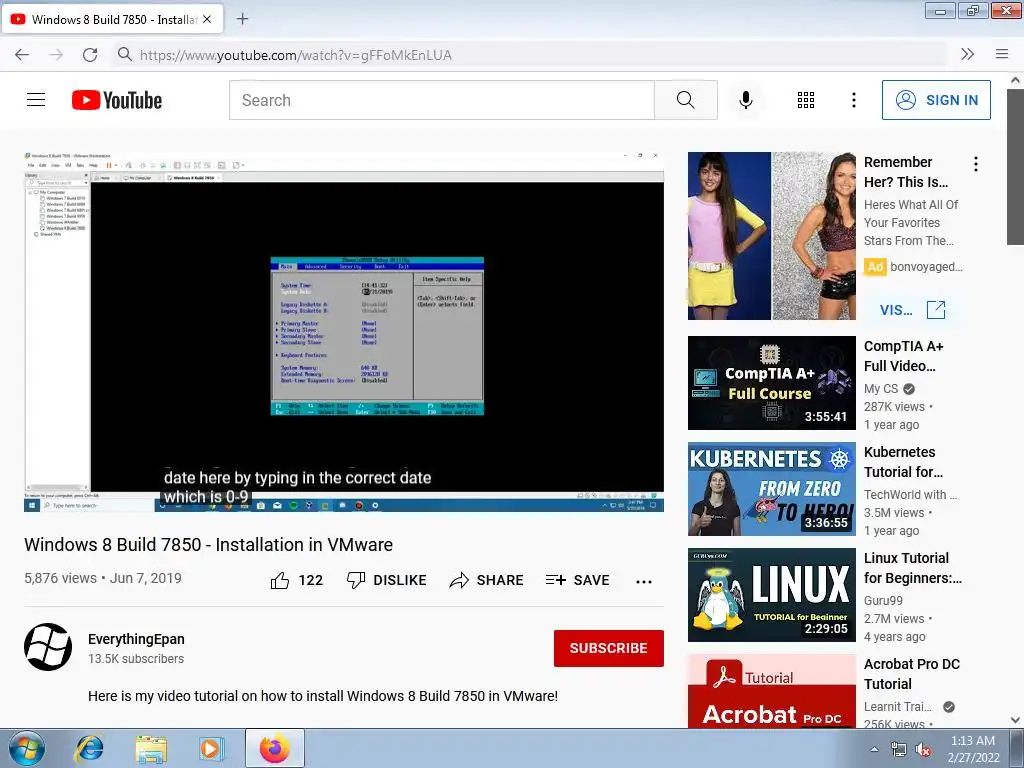This screenshot has width=1024, height=768.
Task: Close the Windows 8 Build 7850 tab
Action: (207, 20)
